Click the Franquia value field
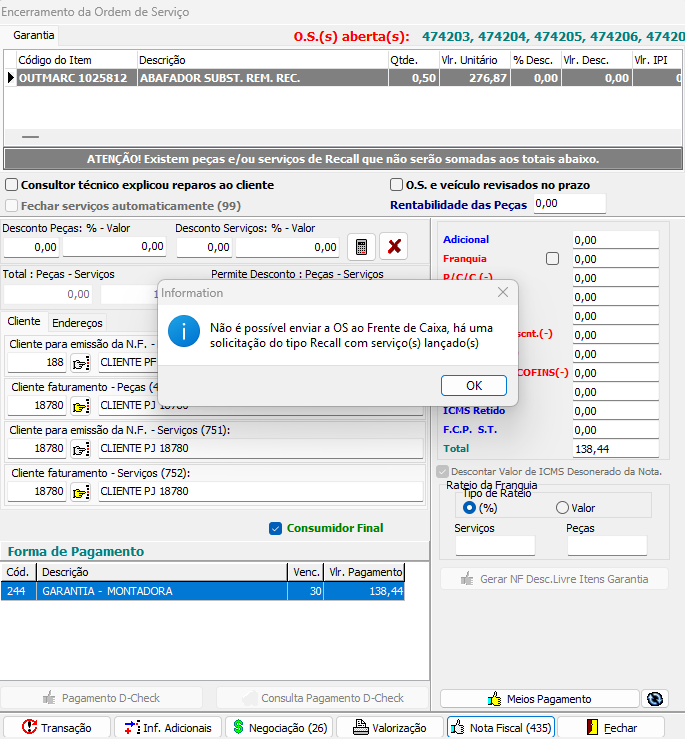685x739 pixels. 615,259
